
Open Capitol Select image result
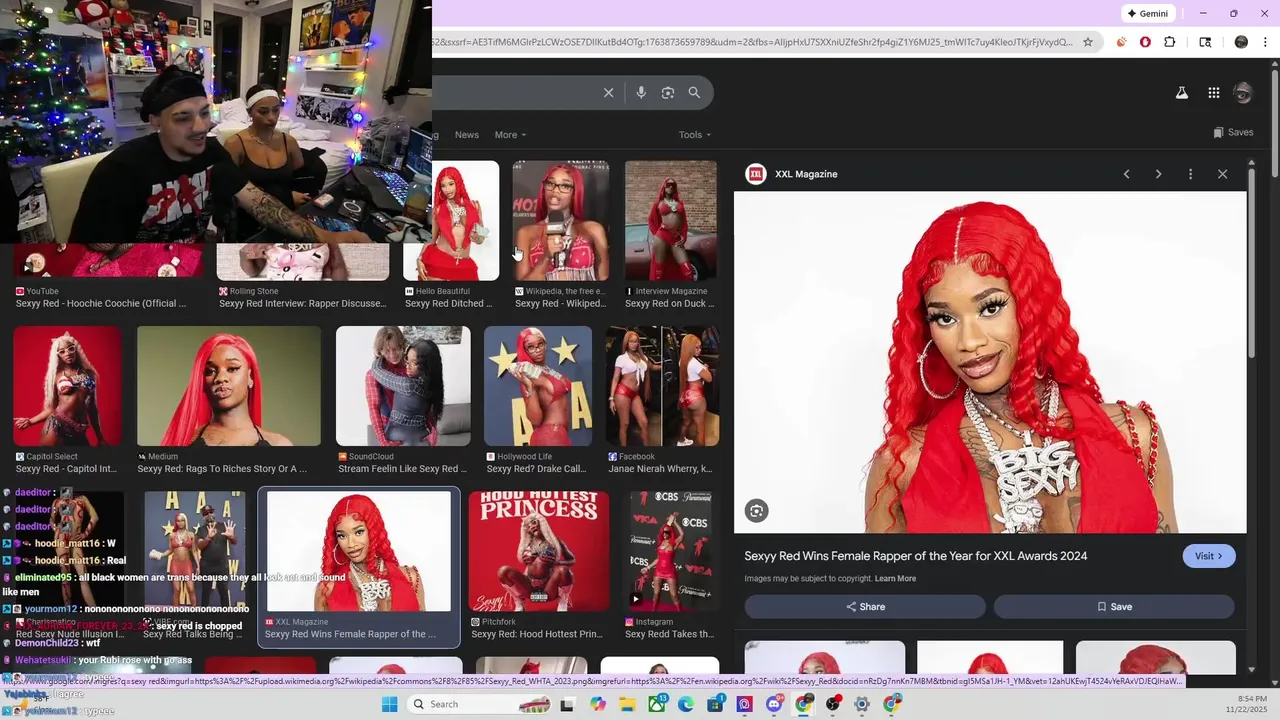67,386
